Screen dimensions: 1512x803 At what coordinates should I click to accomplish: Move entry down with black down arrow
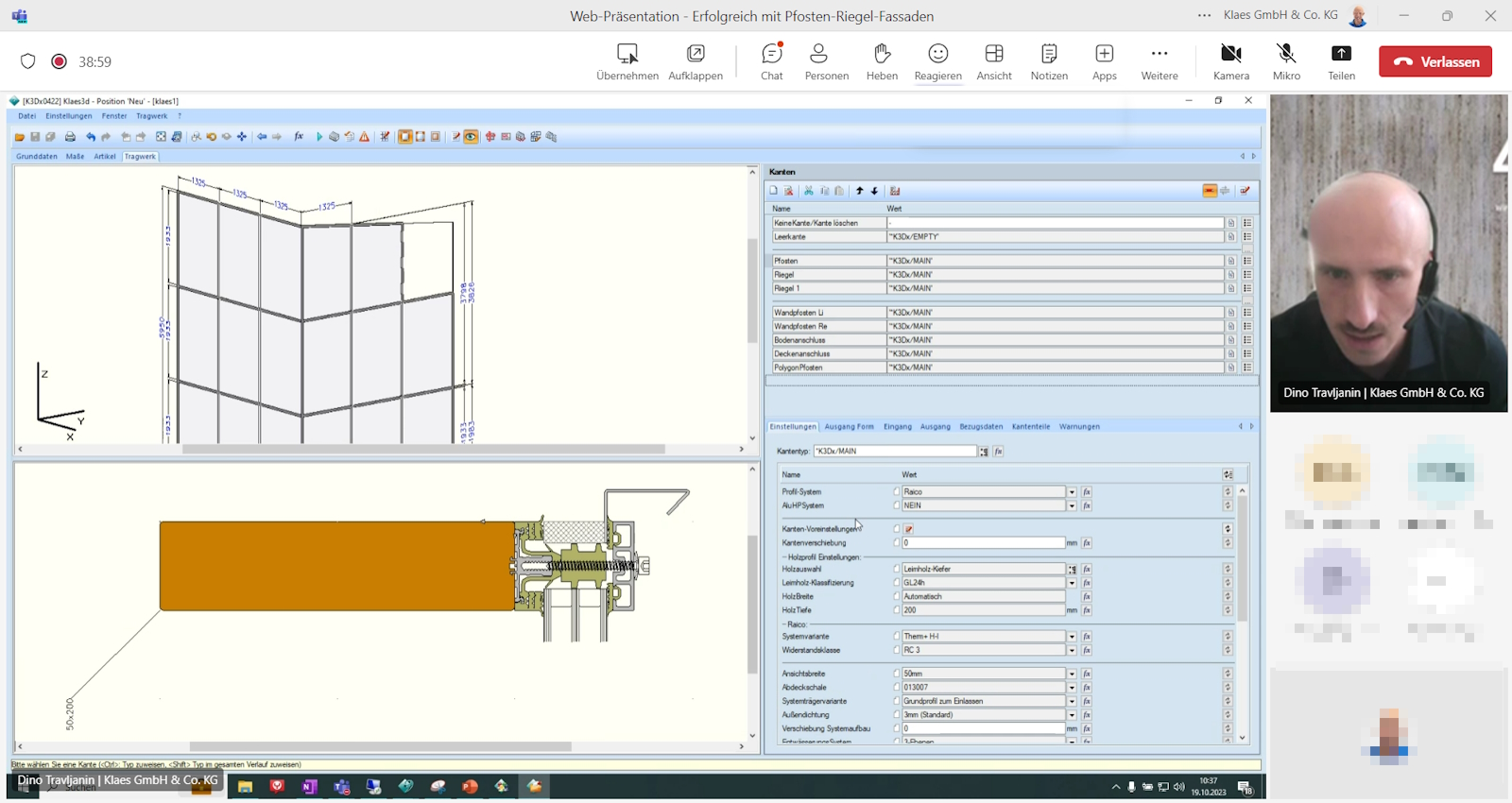(875, 191)
